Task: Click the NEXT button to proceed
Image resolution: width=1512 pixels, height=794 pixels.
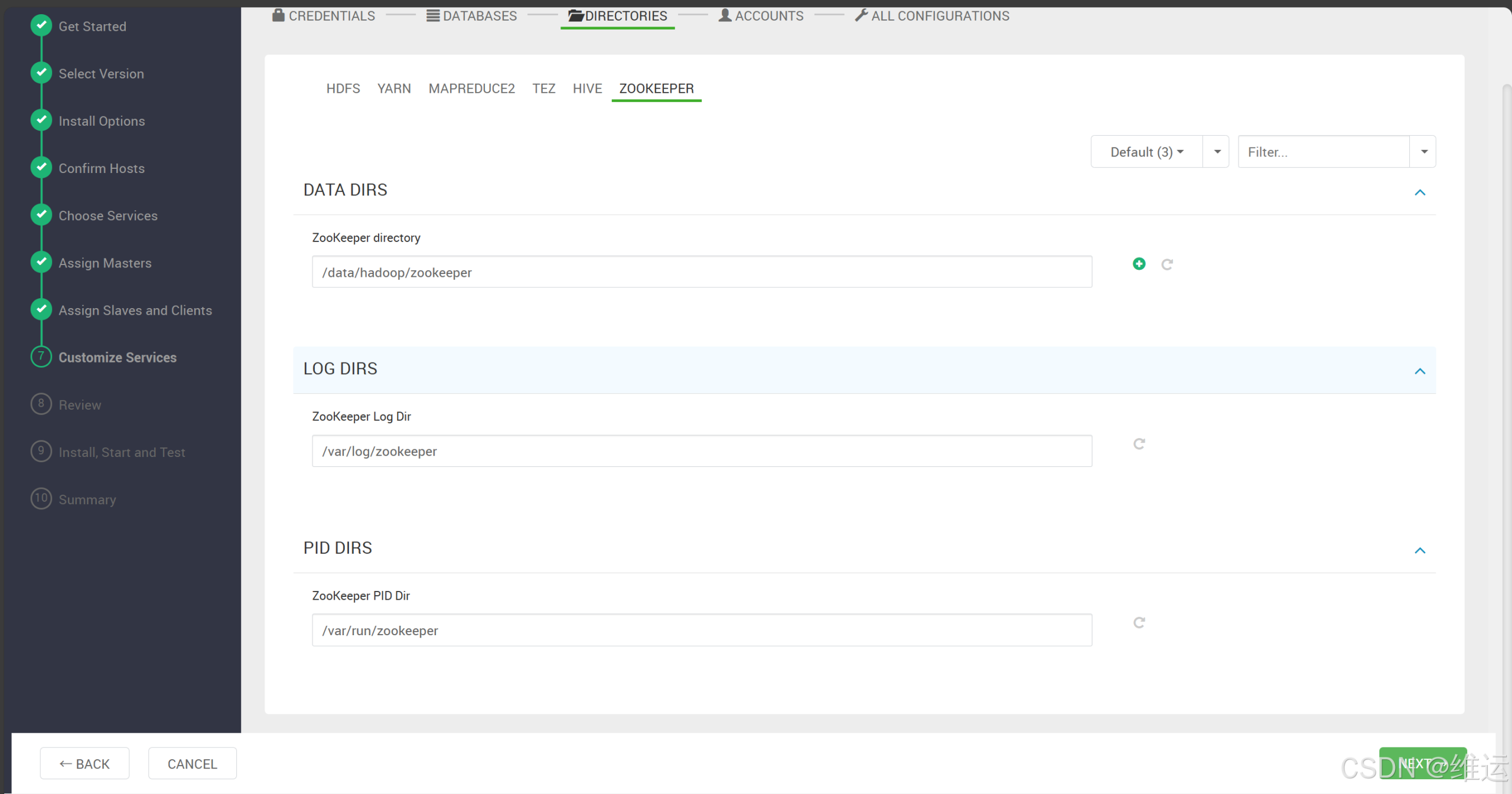Action: tap(1423, 763)
